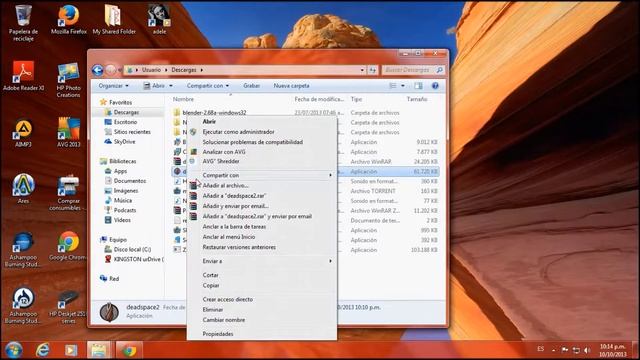Click the Action Center flag tray icon
This screenshot has width=640, height=360.
click(x=565, y=350)
